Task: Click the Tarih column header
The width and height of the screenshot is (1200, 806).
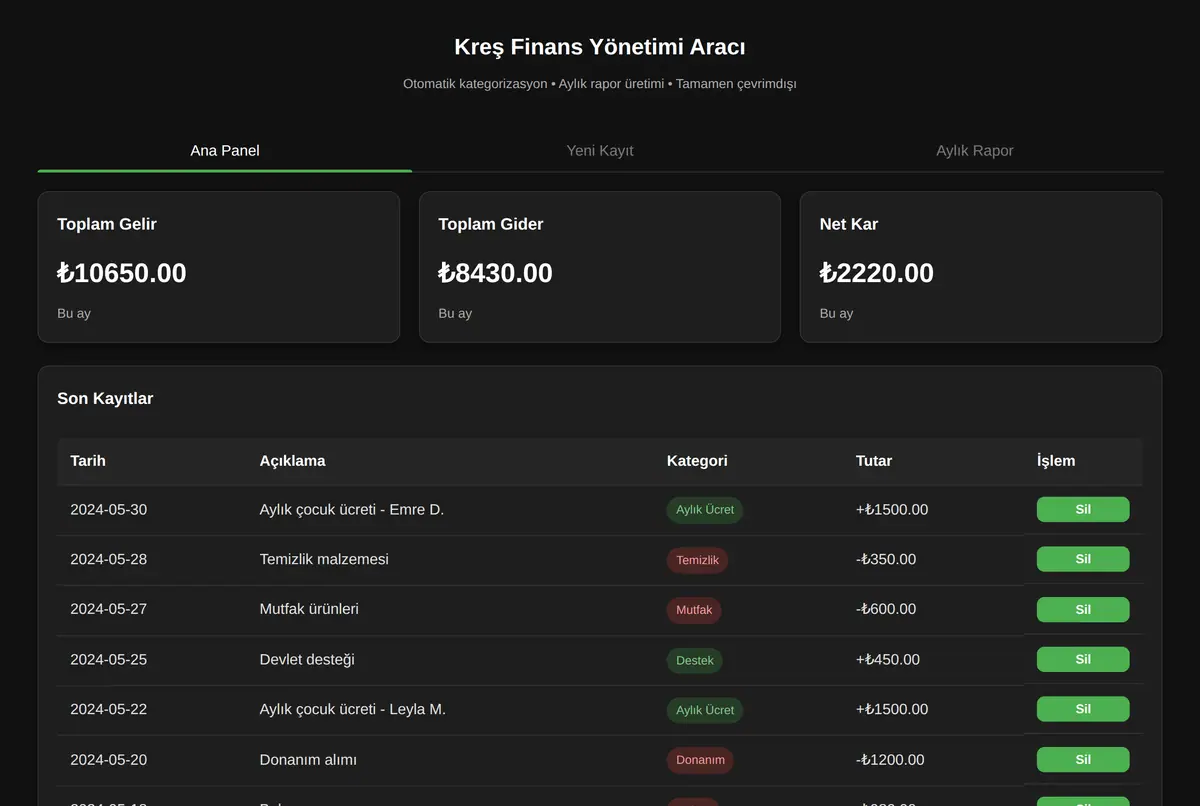Action: coord(88,461)
